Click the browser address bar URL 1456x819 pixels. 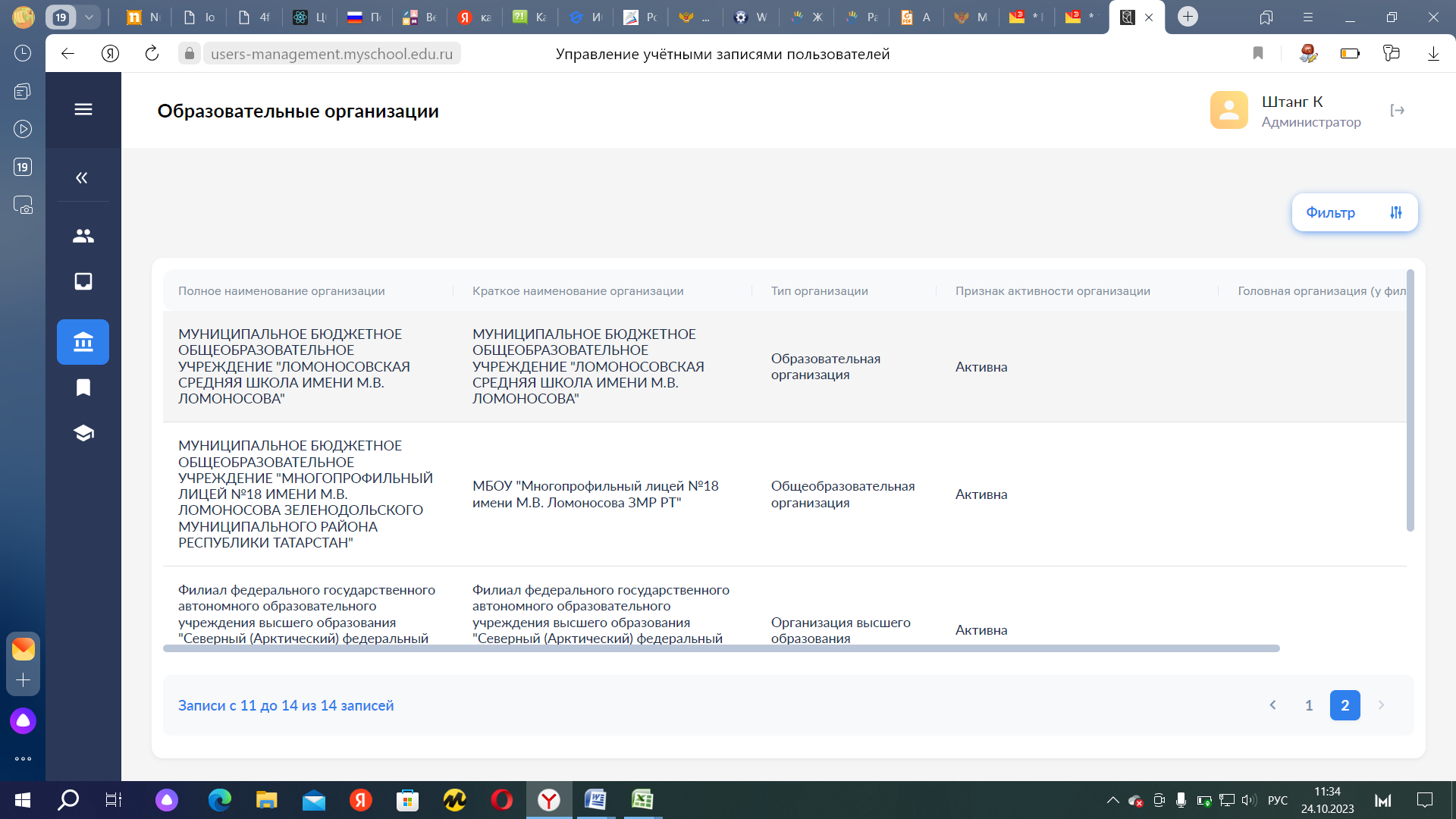click(331, 54)
